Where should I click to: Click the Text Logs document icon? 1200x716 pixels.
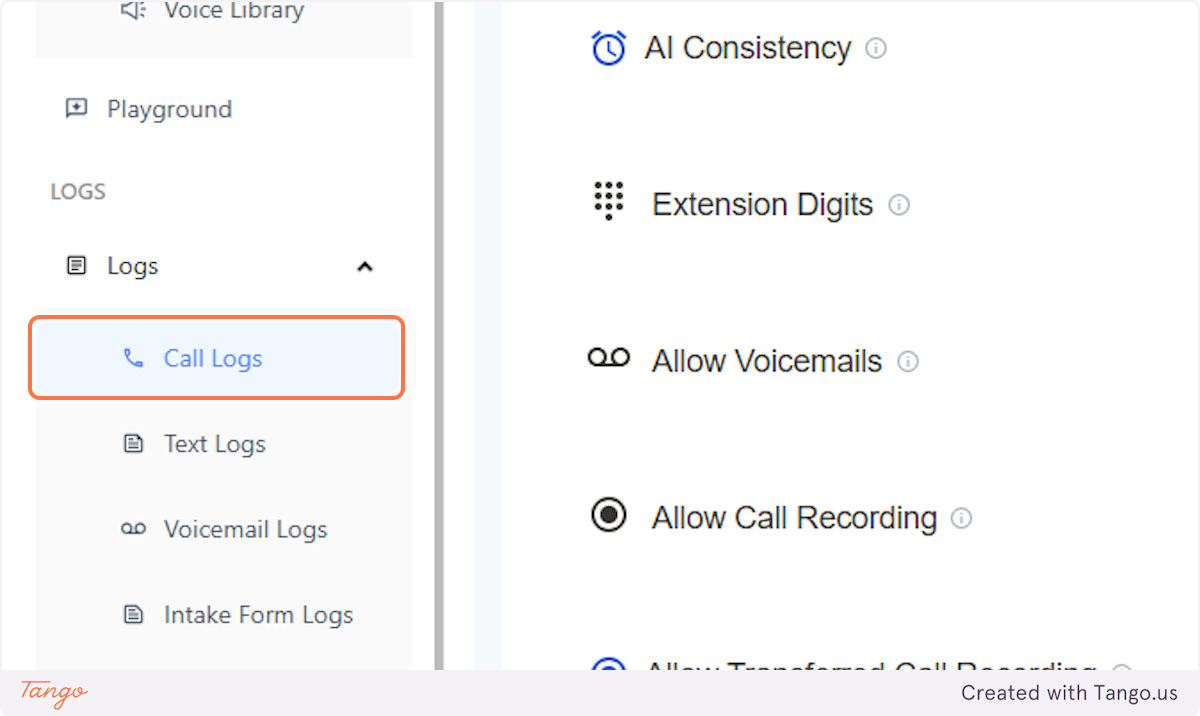pos(133,443)
